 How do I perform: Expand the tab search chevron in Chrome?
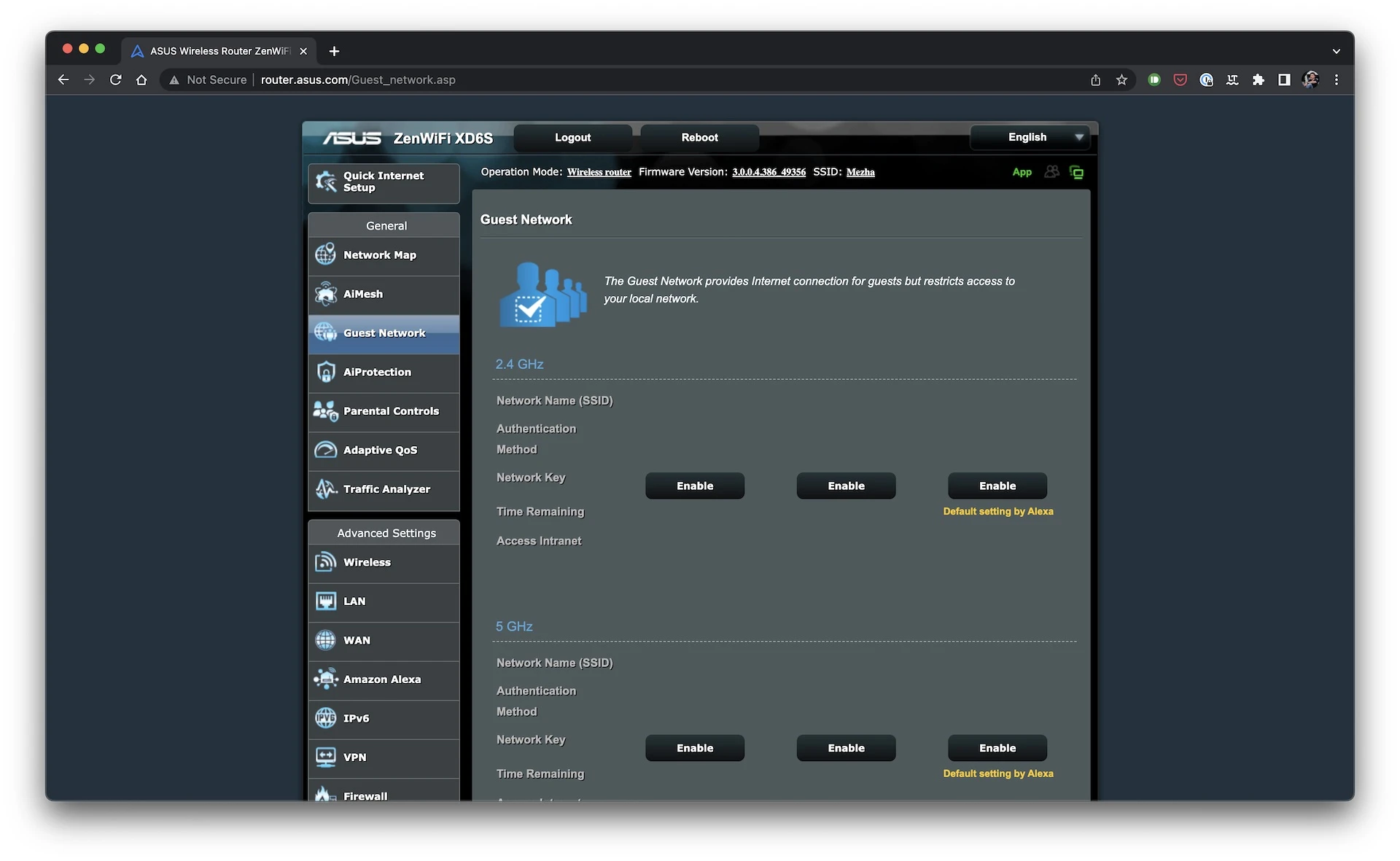coord(1336,51)
